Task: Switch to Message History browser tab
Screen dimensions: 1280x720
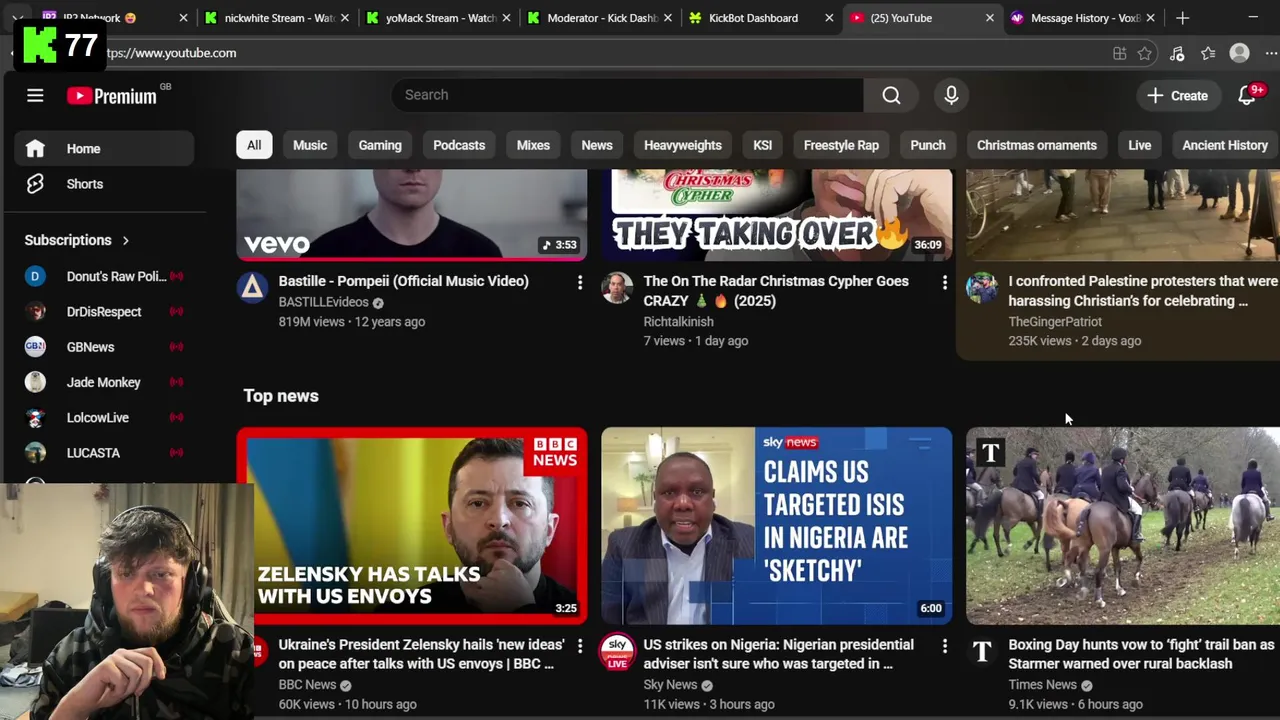Action: pyautogui.click(x=1084, y=18)
